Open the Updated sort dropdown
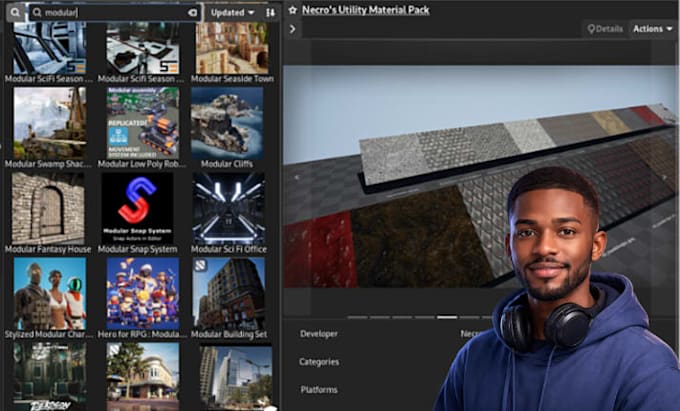This screenshot has height=411, width=680. click(232, 13)
